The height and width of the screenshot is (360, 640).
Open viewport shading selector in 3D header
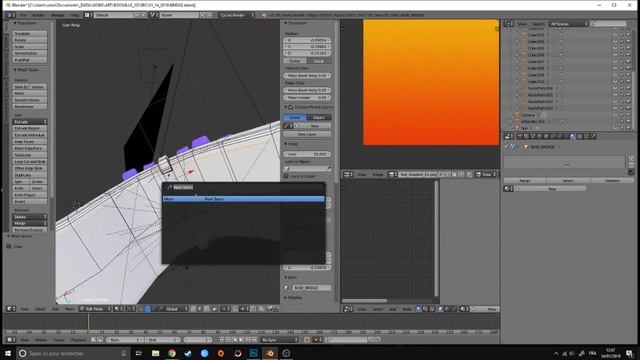coord(118,309)
